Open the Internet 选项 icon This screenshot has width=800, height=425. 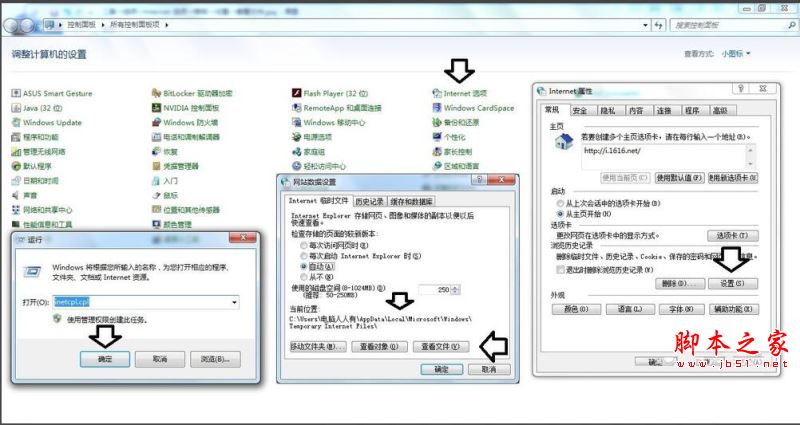click(x=437, y=93)
